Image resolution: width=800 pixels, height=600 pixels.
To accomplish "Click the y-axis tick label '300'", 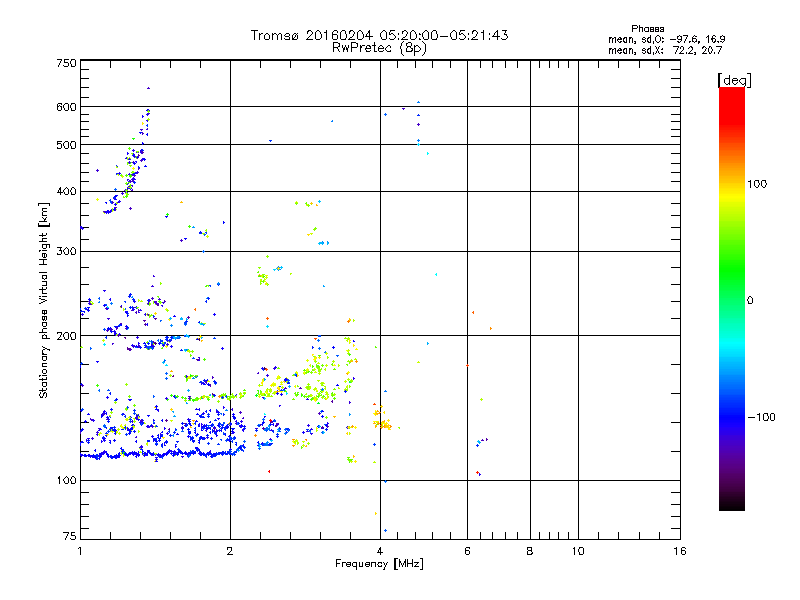I will click(66, 251).
